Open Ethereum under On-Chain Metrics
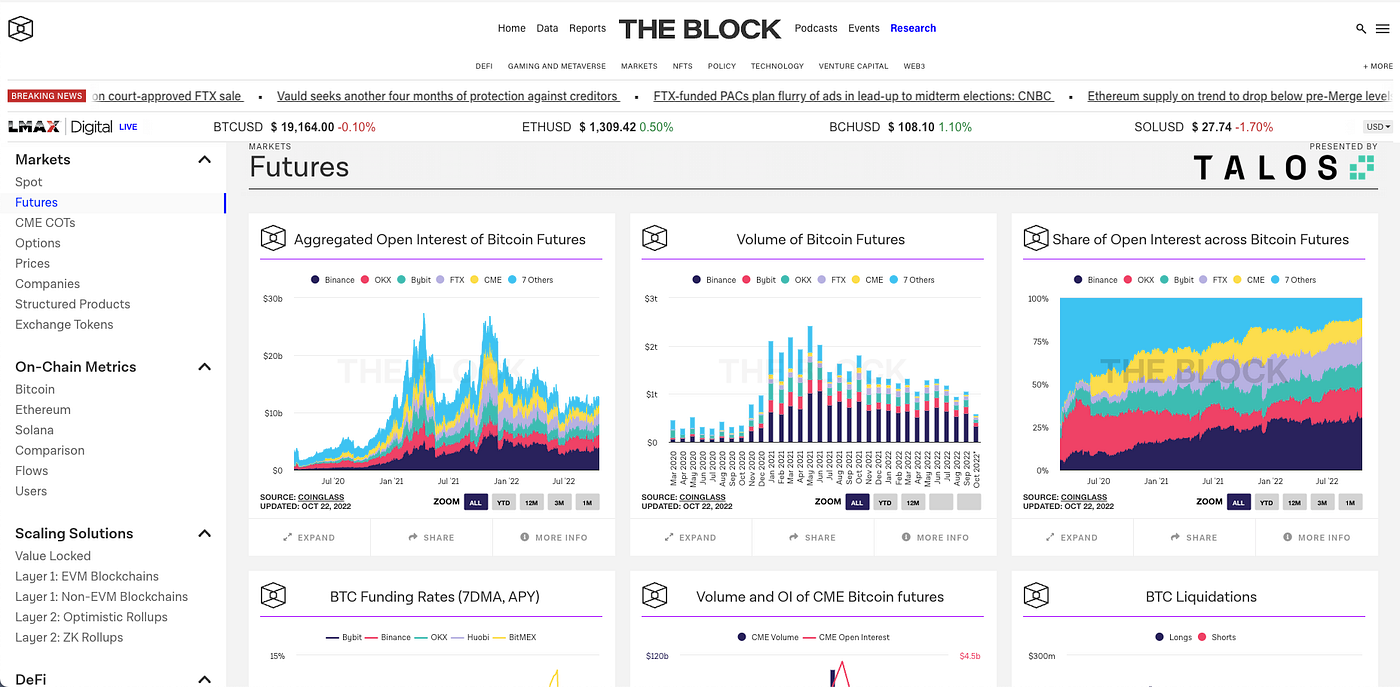This screenshot has width=1400, height=687. coord(43,410)
